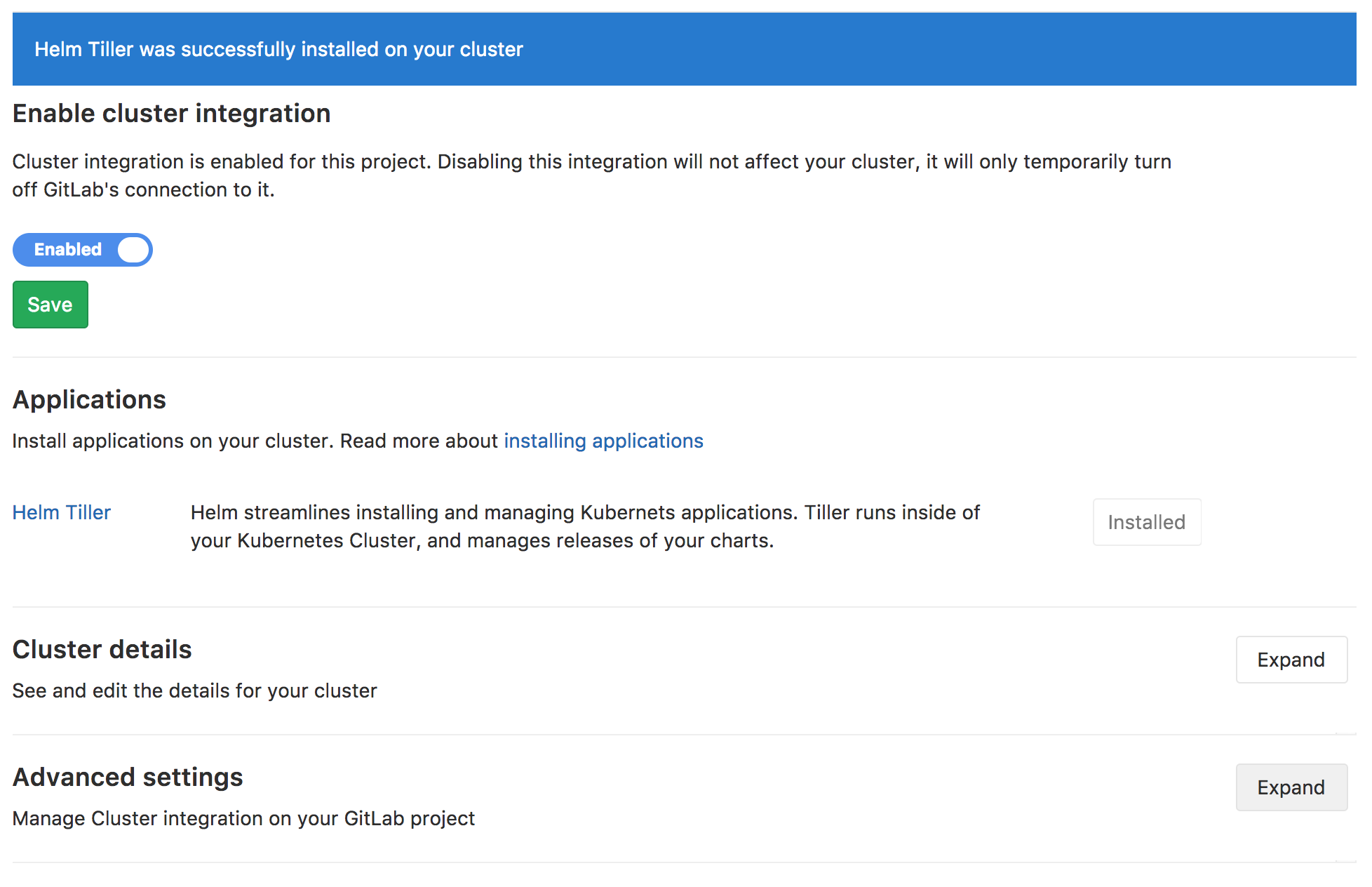
Task: Click the successfully installed message text
Action: point(278,49)
